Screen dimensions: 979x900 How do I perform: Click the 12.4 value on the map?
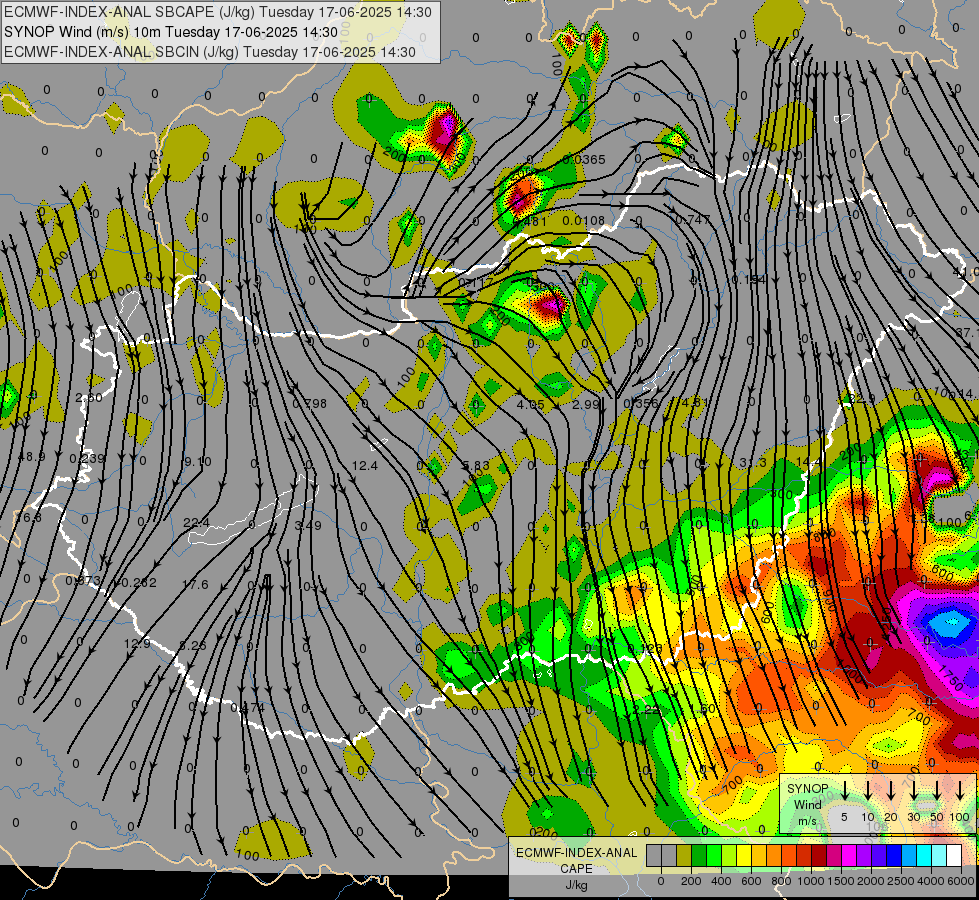[x=365, y=465]
